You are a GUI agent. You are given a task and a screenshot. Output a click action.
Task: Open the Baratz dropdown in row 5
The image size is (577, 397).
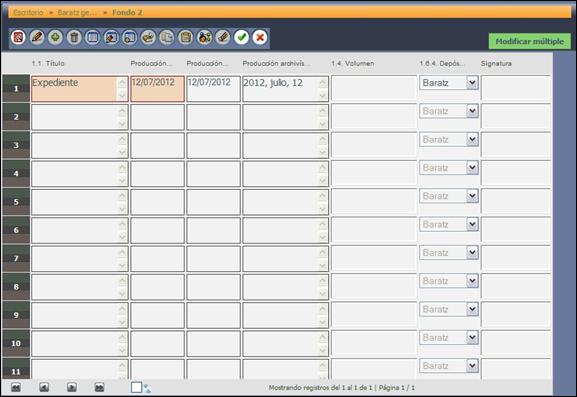click(472, 196)
